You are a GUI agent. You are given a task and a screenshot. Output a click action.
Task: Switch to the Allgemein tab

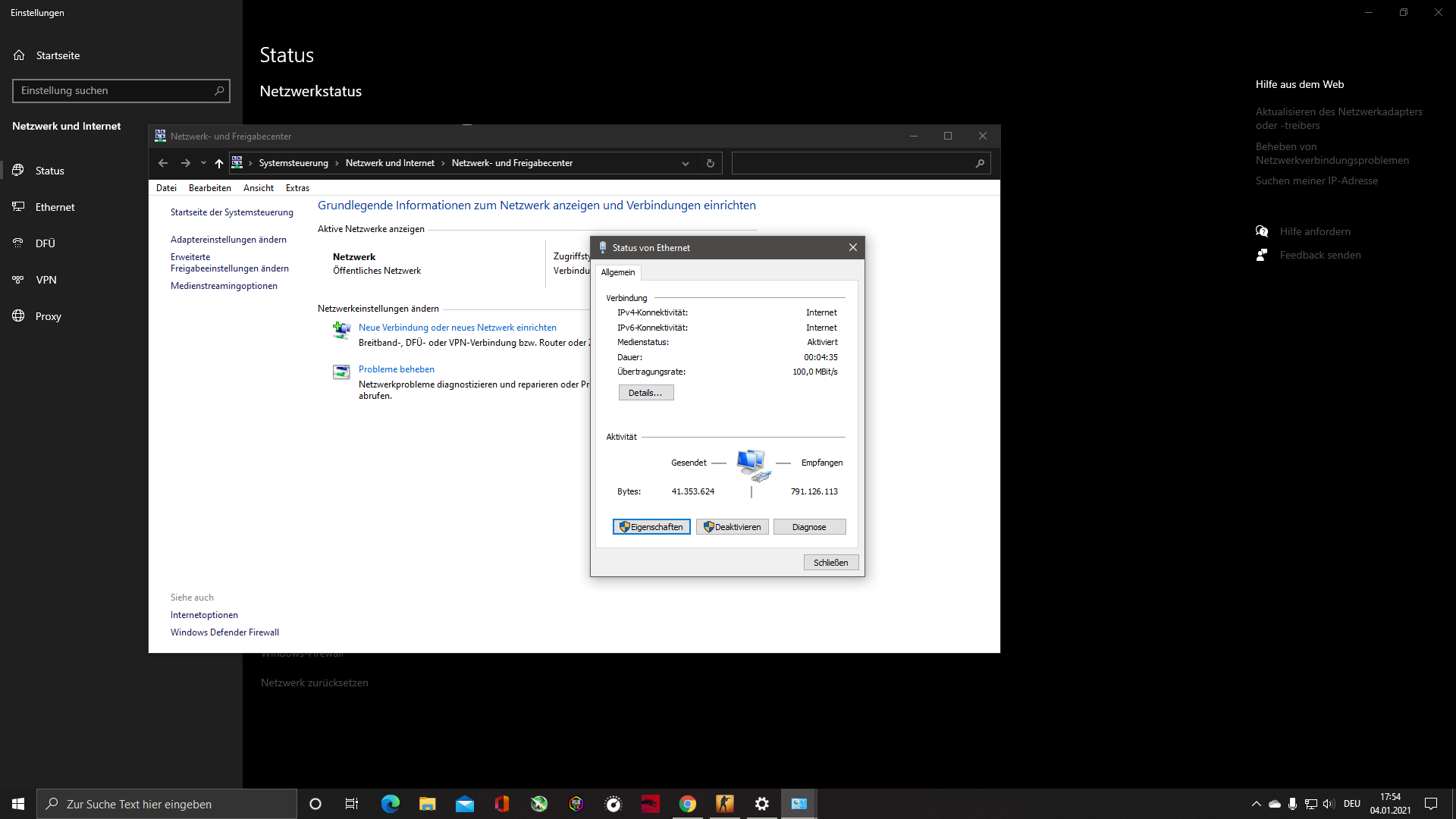(x=618, y=272)
